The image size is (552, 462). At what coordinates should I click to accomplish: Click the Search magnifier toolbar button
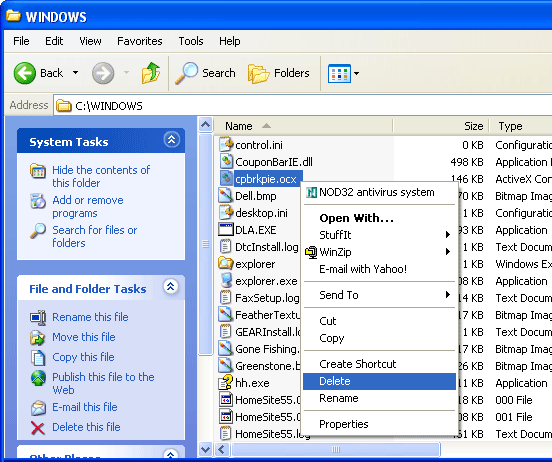click(x=205, y=73)
